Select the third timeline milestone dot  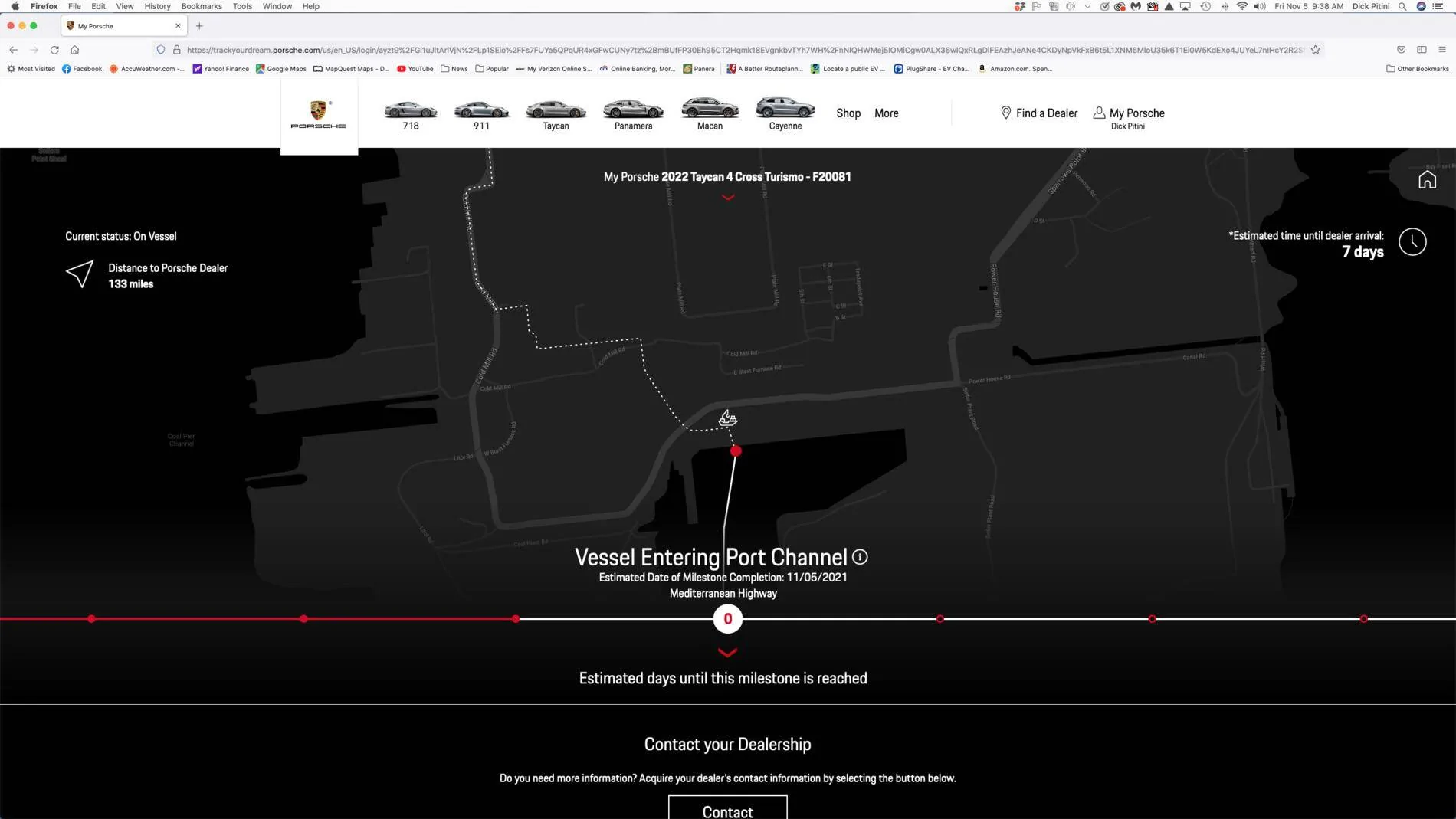coord(516,618)
